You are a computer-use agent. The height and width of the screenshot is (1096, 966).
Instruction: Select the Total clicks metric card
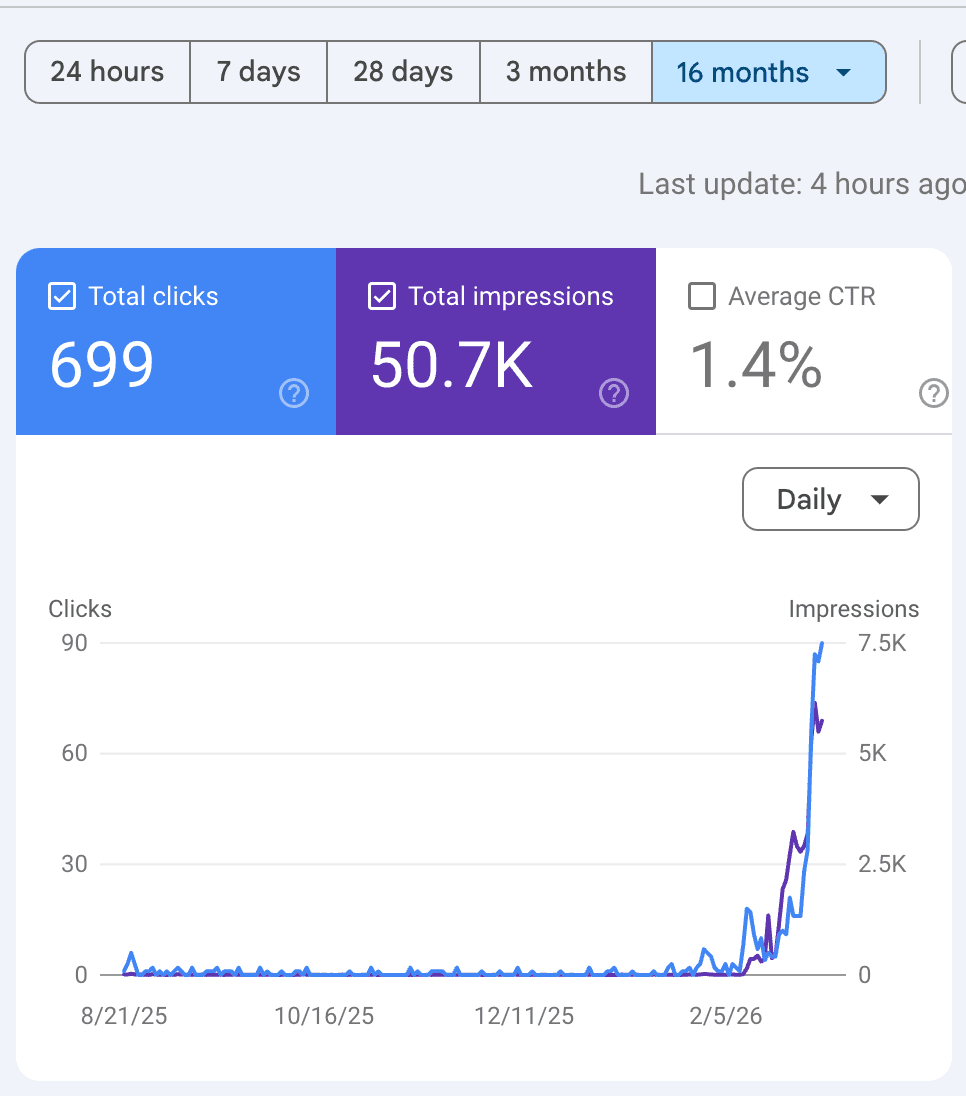click(x=175, y=342)
